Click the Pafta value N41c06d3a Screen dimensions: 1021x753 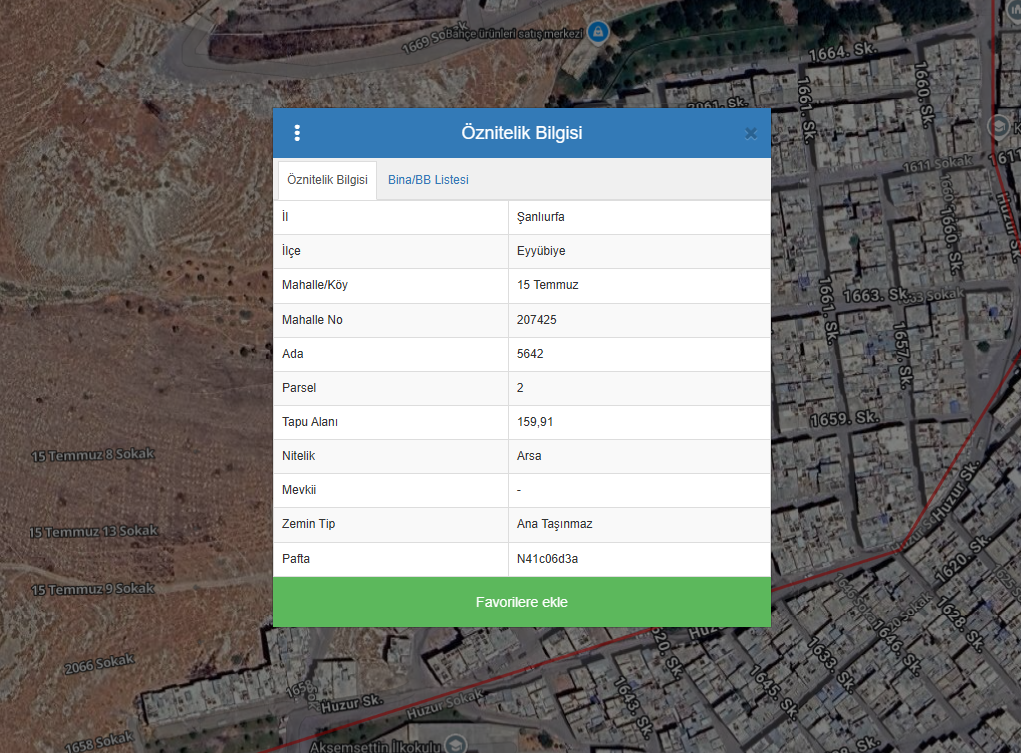(x=547, y=559)
